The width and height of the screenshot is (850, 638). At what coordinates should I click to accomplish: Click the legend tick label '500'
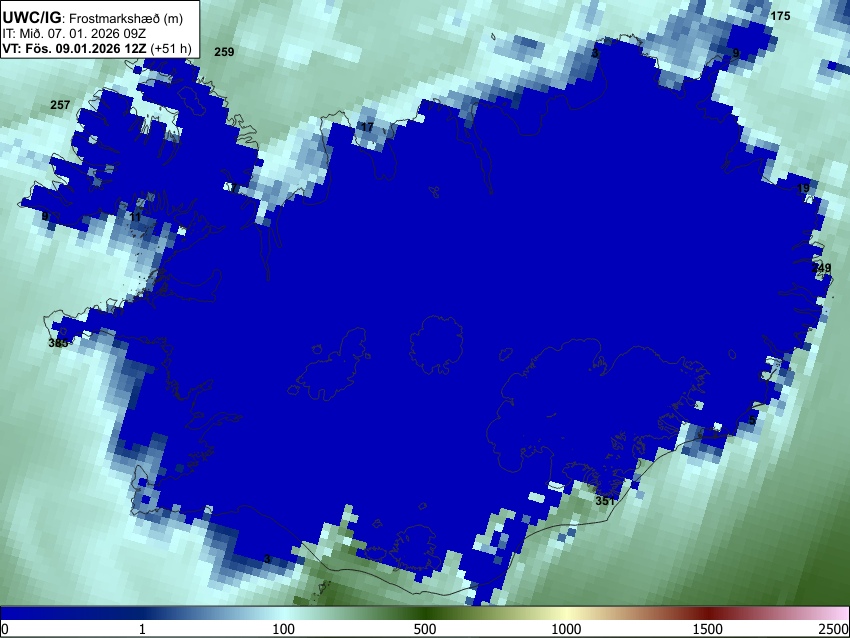(x=425, y=629)
